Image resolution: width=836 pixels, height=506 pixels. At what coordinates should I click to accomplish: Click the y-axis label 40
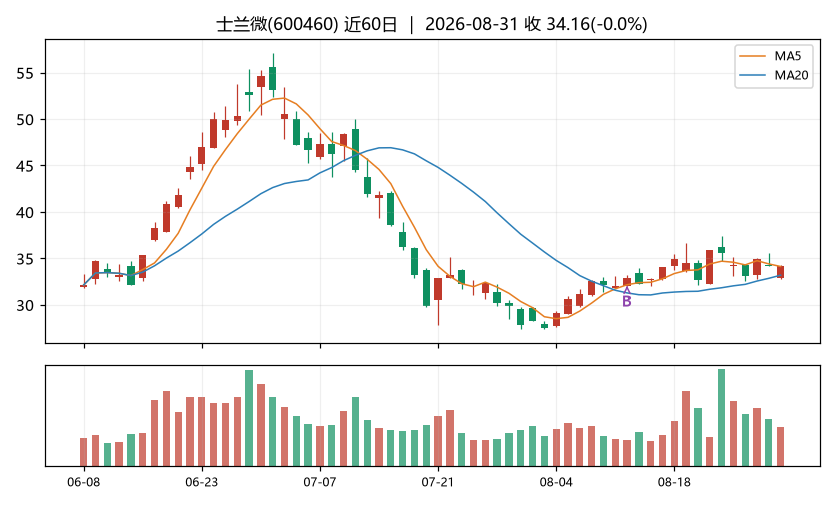click(x=25, y=213)
